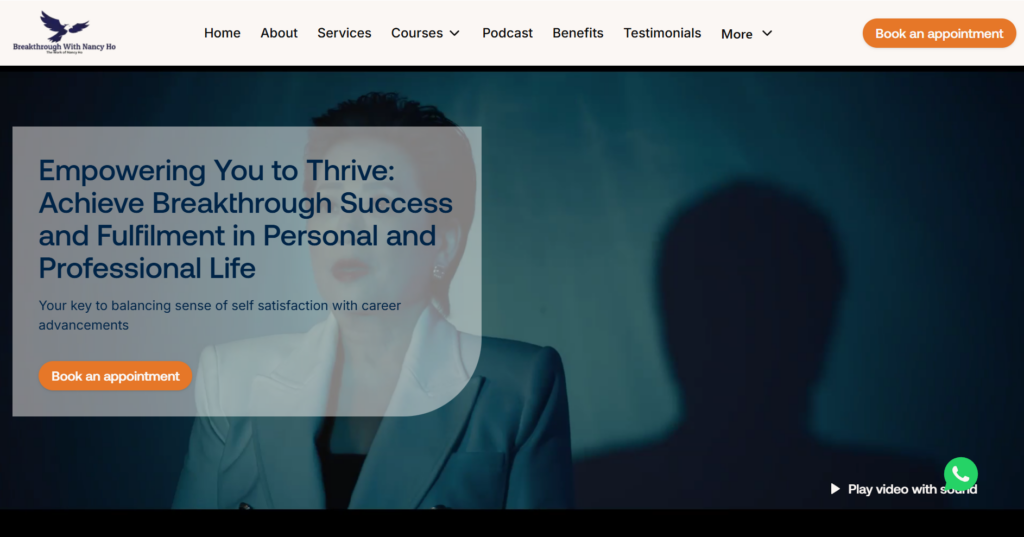The image size is (1024, 537).
Task: Jump to Testimonials section
Action: [x=662, y=33]
